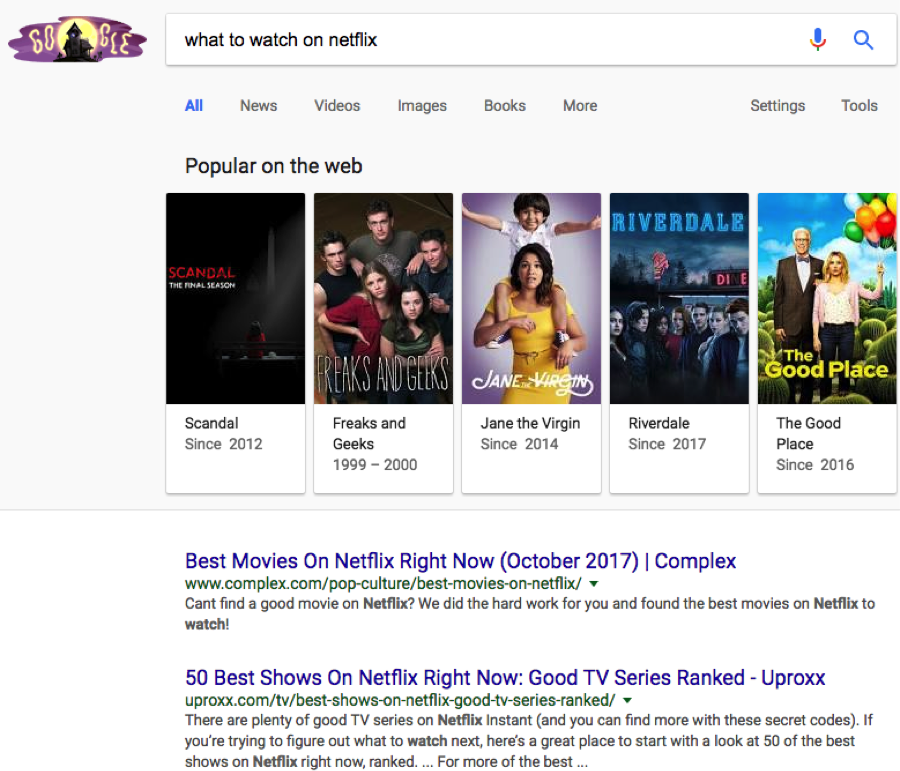Switch to the Videos tab

pos(337,106)
